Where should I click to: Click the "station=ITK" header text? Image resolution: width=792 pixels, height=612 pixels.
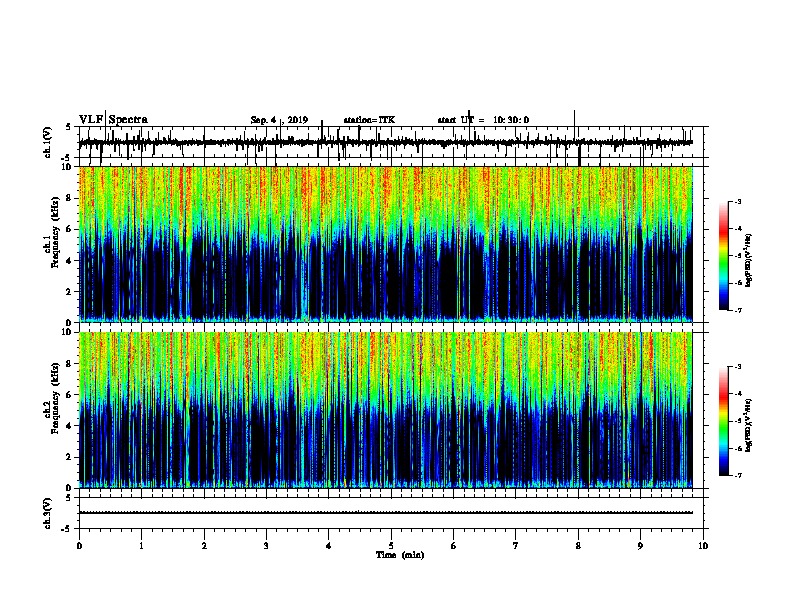[x=369, y=120]
